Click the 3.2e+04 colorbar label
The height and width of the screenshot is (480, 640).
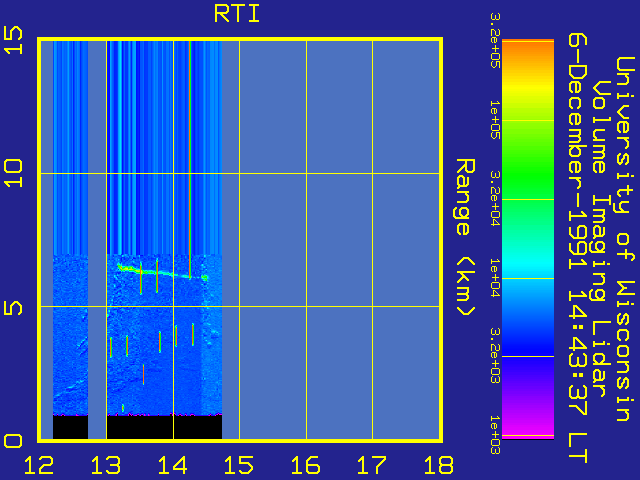(495, 198)
